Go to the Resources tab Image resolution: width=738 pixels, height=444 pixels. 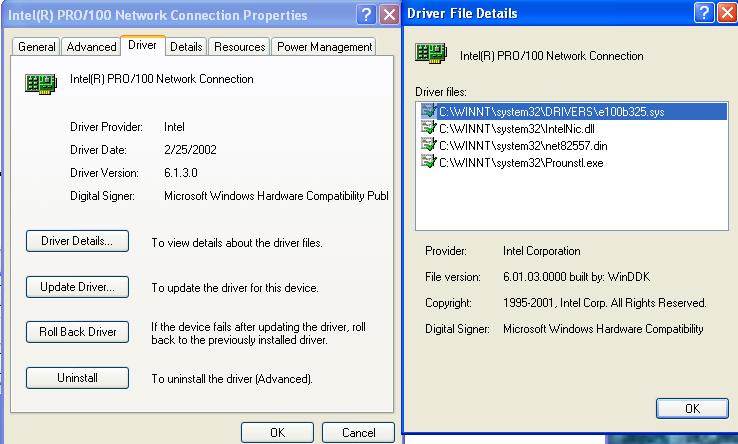click(240, 47)
